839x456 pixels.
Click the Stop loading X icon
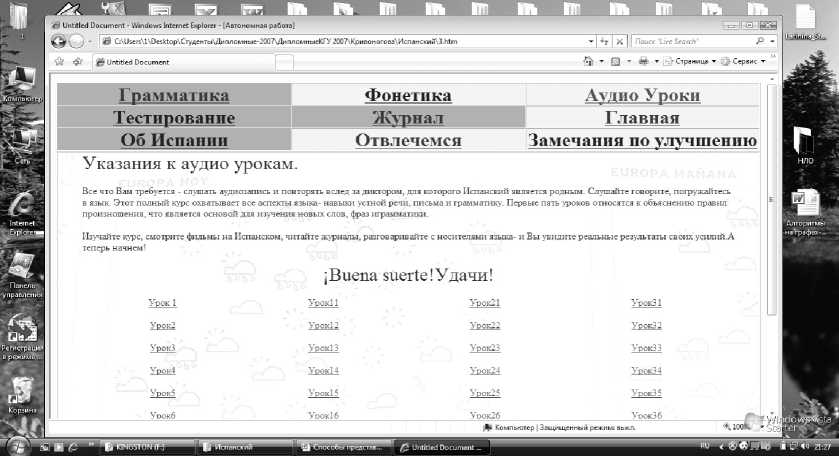[x=620, y=41]
